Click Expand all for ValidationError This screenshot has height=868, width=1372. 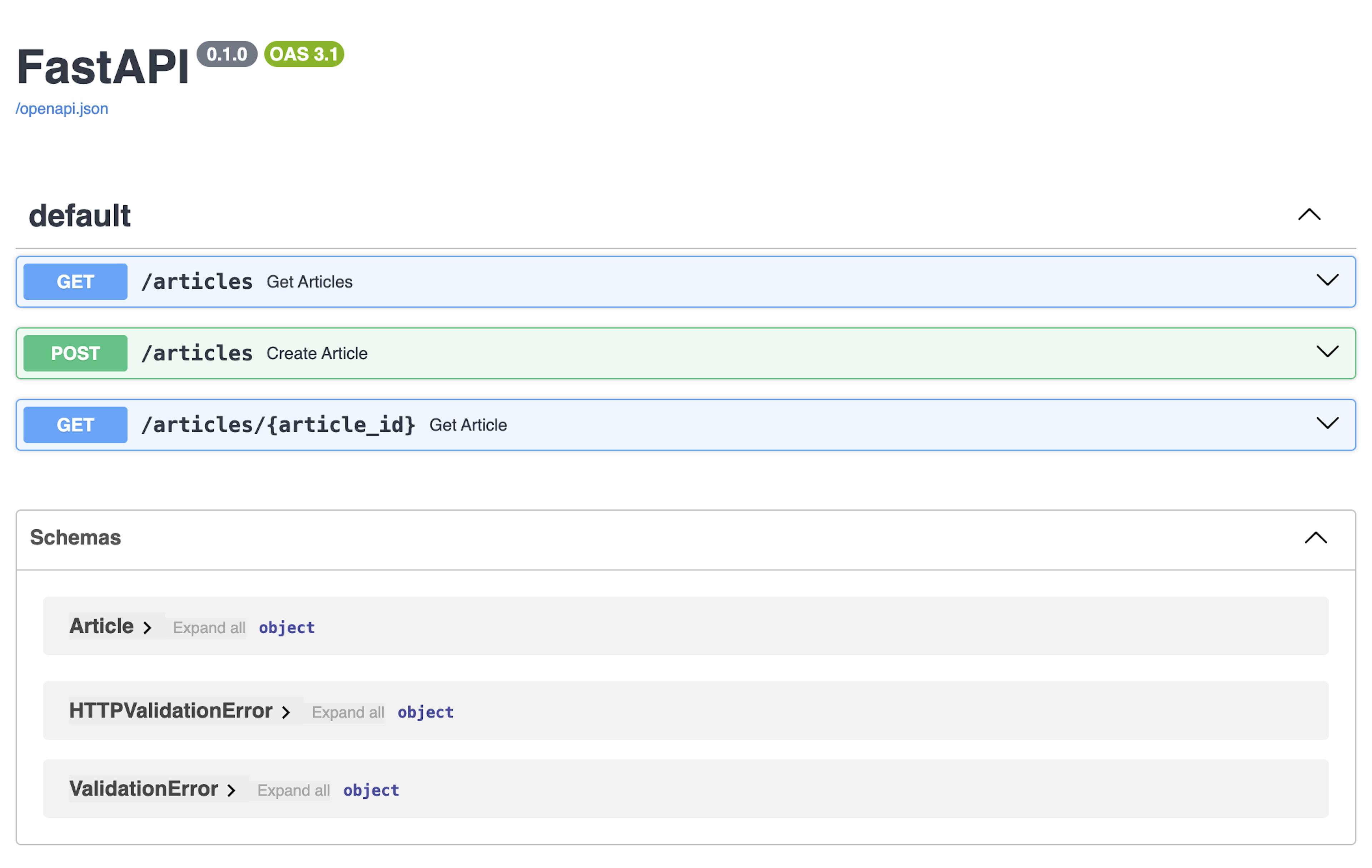coord(293,790)
